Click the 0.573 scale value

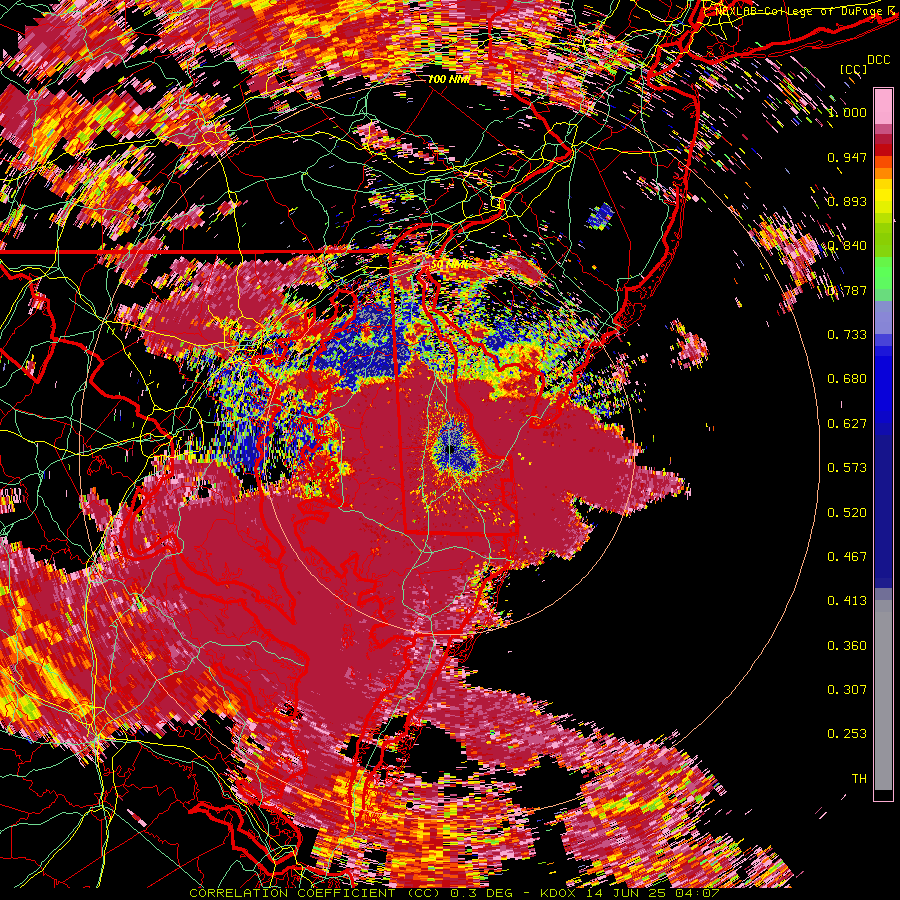[847, 468]
